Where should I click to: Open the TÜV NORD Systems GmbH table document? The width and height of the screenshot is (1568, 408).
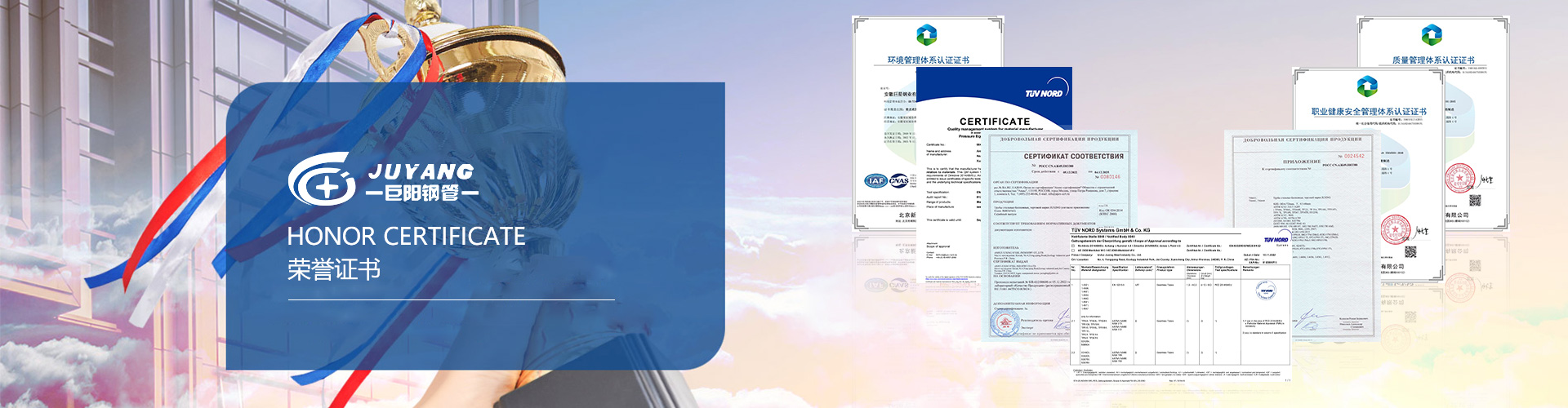[1180, 306]
